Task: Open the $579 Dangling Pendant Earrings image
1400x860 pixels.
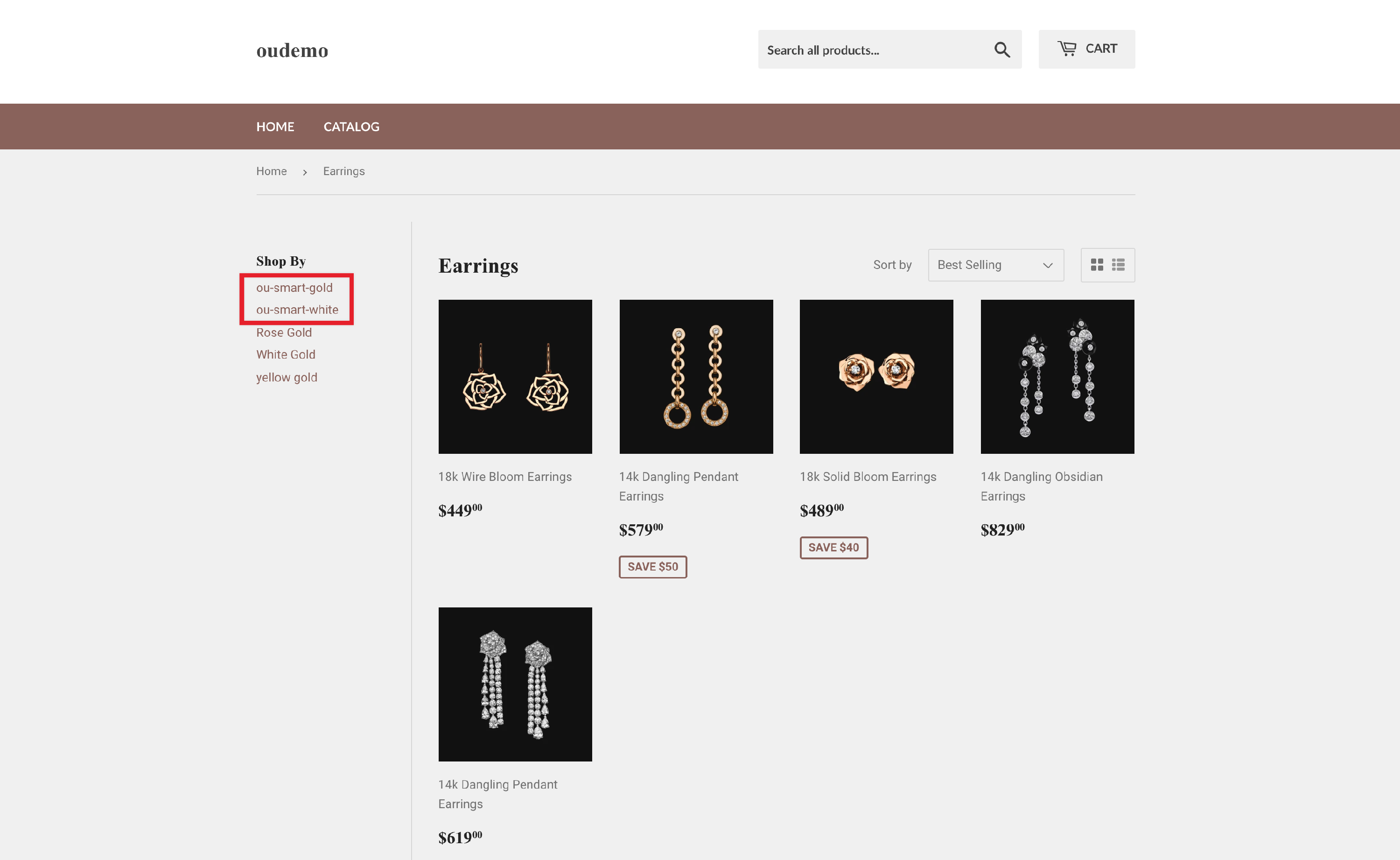Action: [x=696, y=376]
